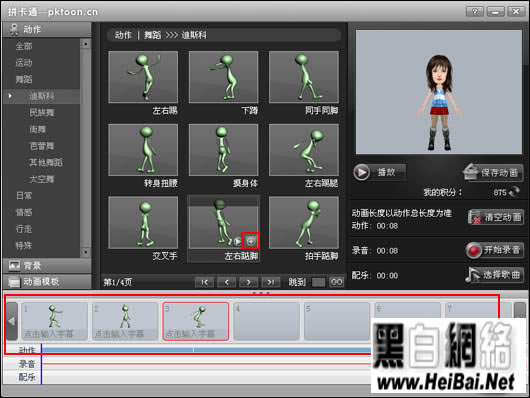Image resolution: width=530 pixels, height=398 pixels.
Task: Open the 动画模板 panel
Action: click(x=47, y=281)
